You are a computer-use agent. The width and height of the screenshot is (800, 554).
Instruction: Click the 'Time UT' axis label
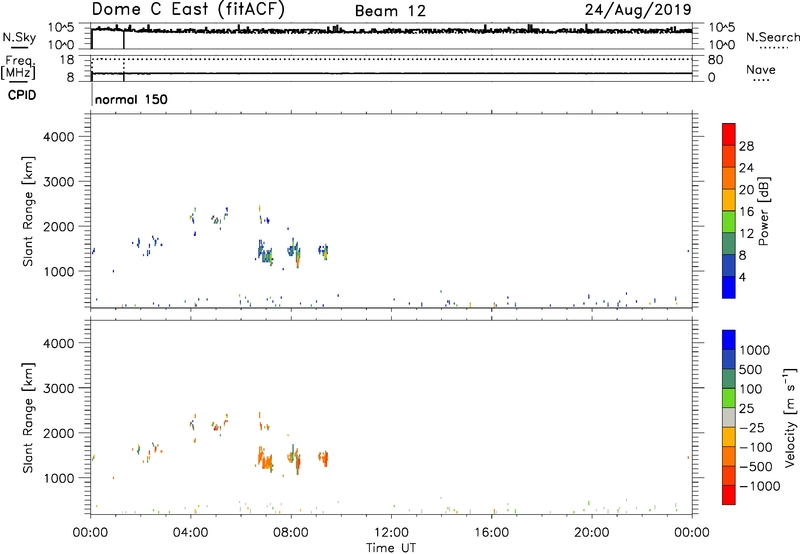point(391,548)
